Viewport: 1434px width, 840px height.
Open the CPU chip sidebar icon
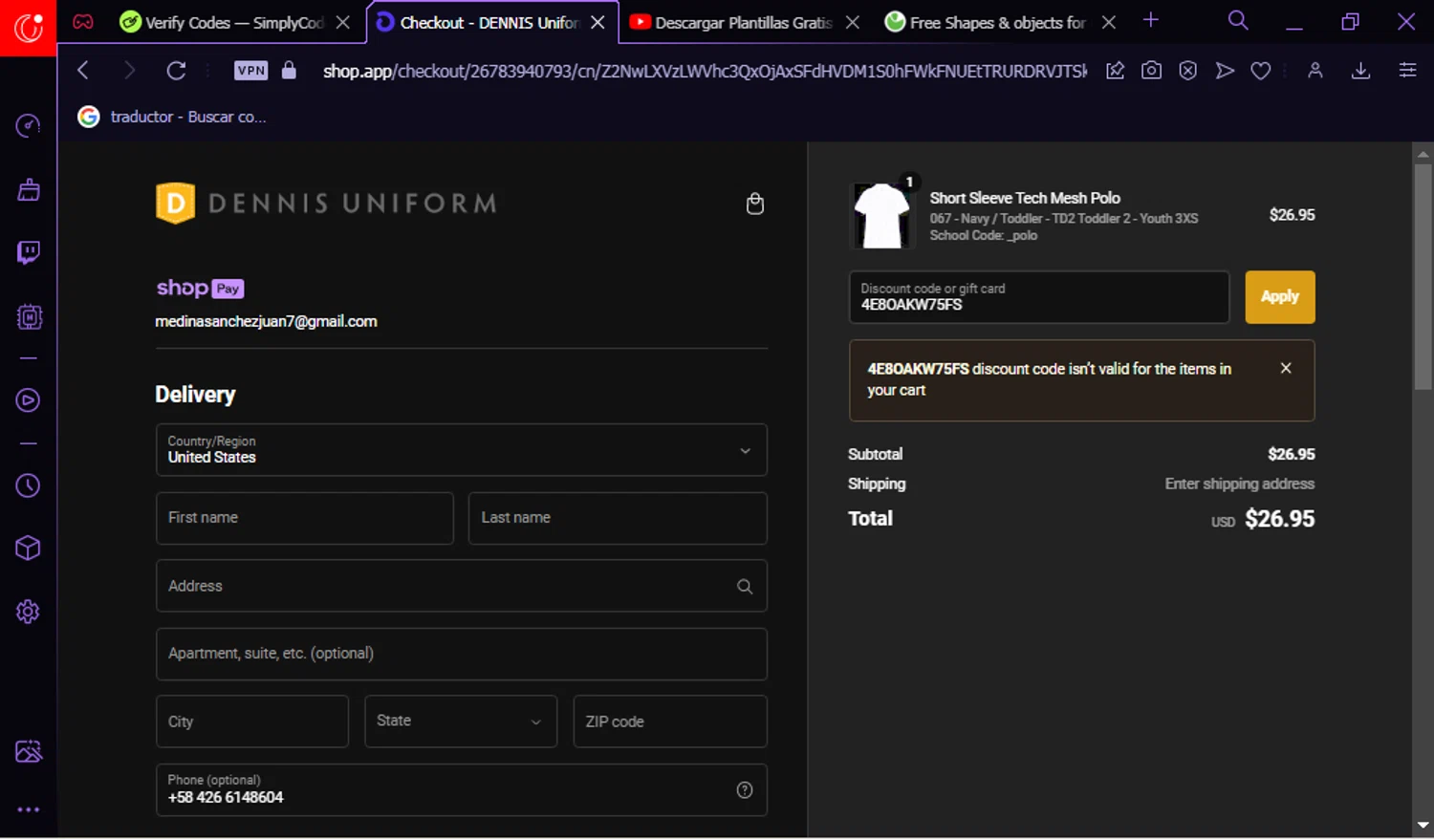(29, 316)
